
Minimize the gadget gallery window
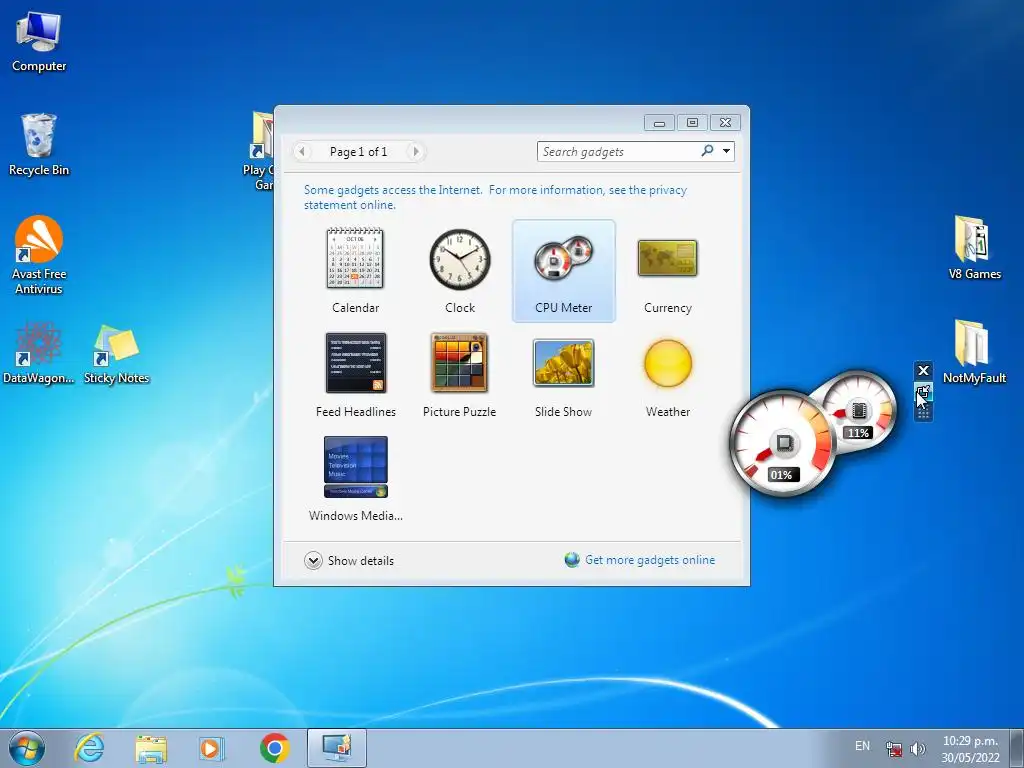(x=660, y=123)
